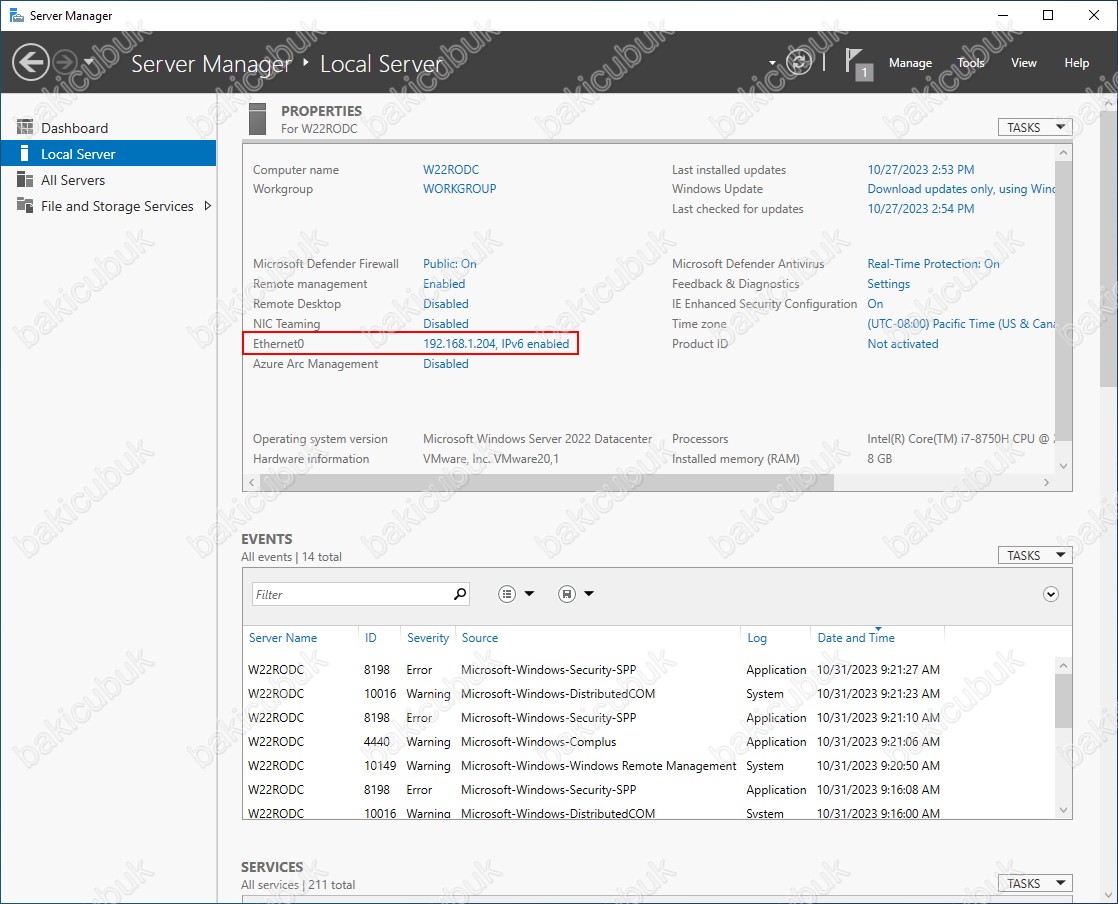
Task: Click the search magnifier in Filter box
Action: [x=460, y=594]
